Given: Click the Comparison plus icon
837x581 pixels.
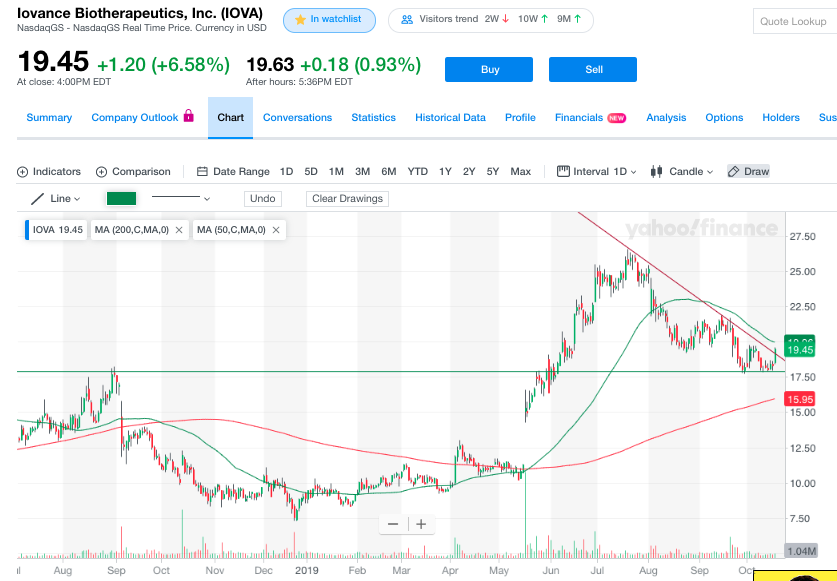Looking at the screenshot, I should tap(101, 172).
